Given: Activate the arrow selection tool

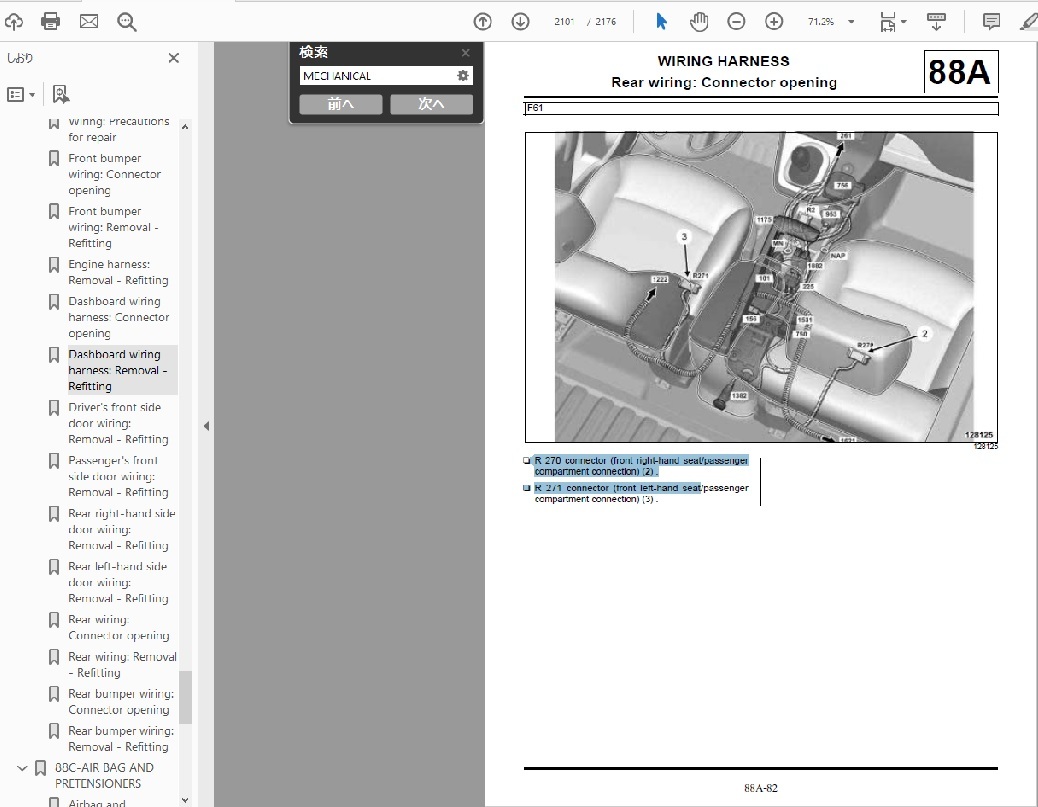Looking at the screenshot, I should click(x=661, y=21).
